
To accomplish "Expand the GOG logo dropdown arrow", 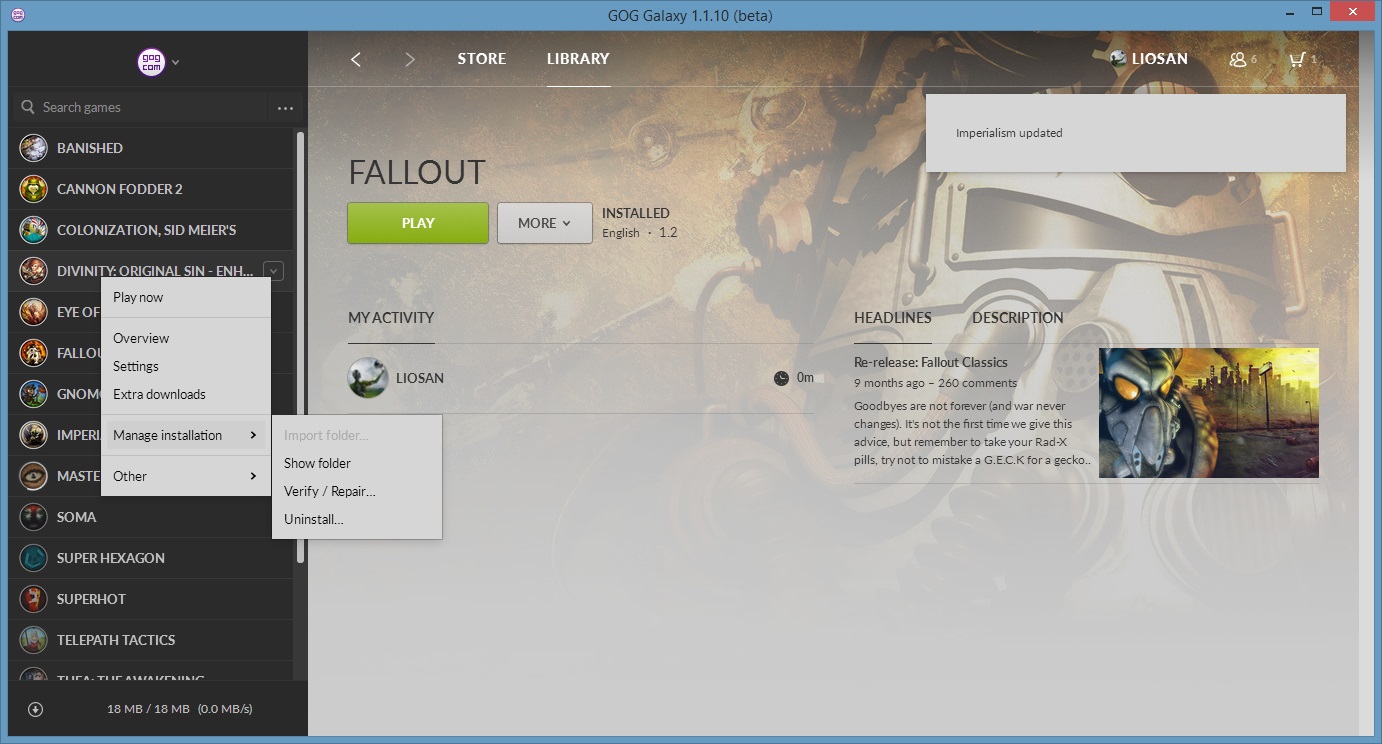I will coord(175,62).
